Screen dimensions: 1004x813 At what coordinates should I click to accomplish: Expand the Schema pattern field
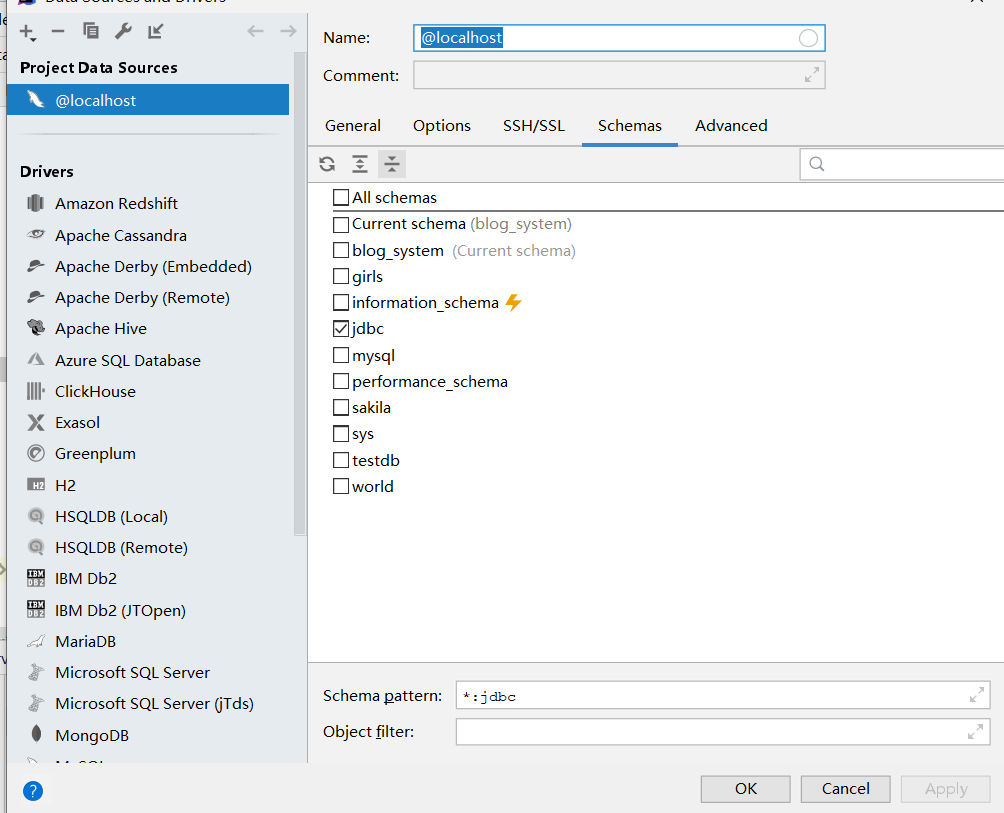coord(976,695)
